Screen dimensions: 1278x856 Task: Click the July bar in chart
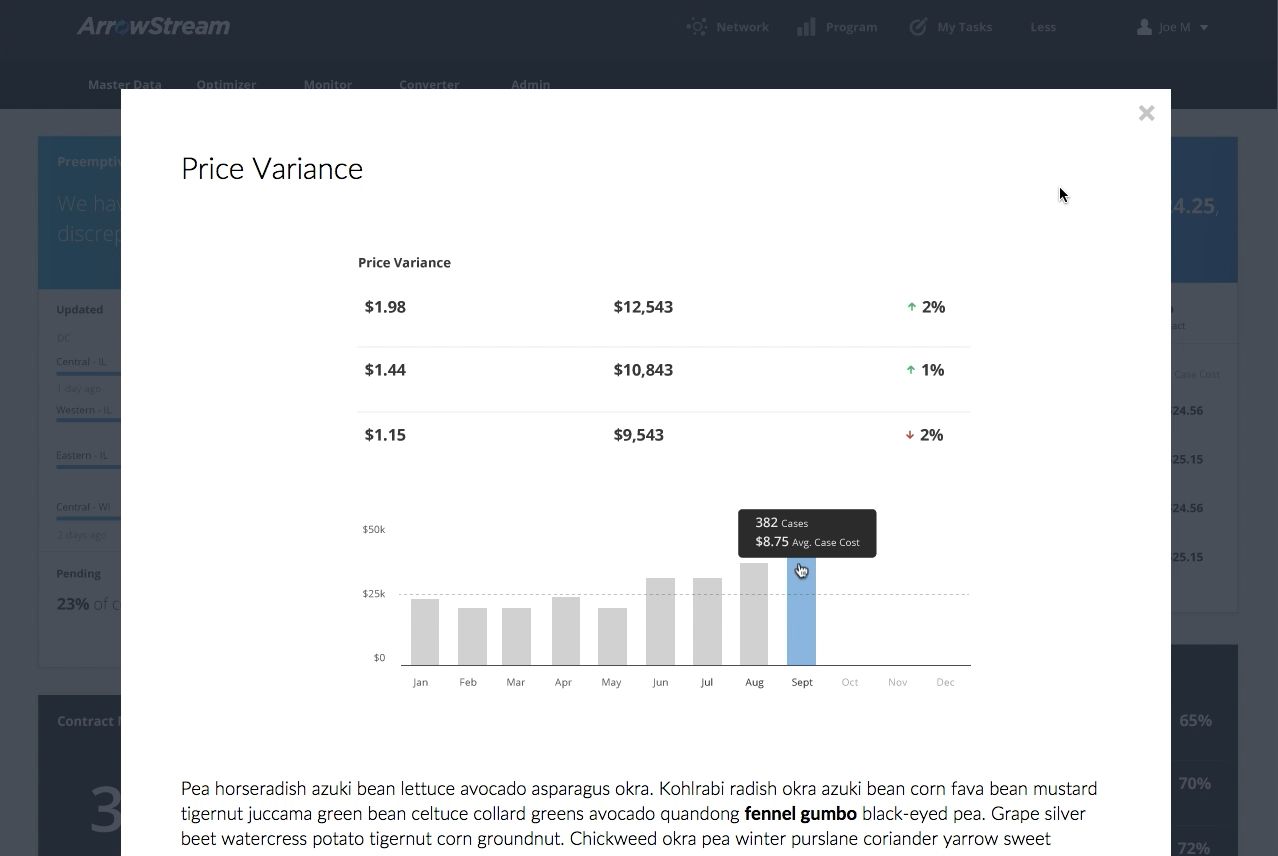(x=707, y=621)
